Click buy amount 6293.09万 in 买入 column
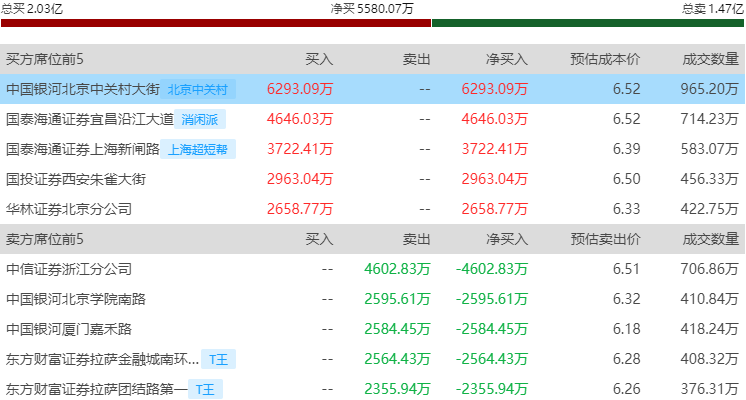 [300, 89]
